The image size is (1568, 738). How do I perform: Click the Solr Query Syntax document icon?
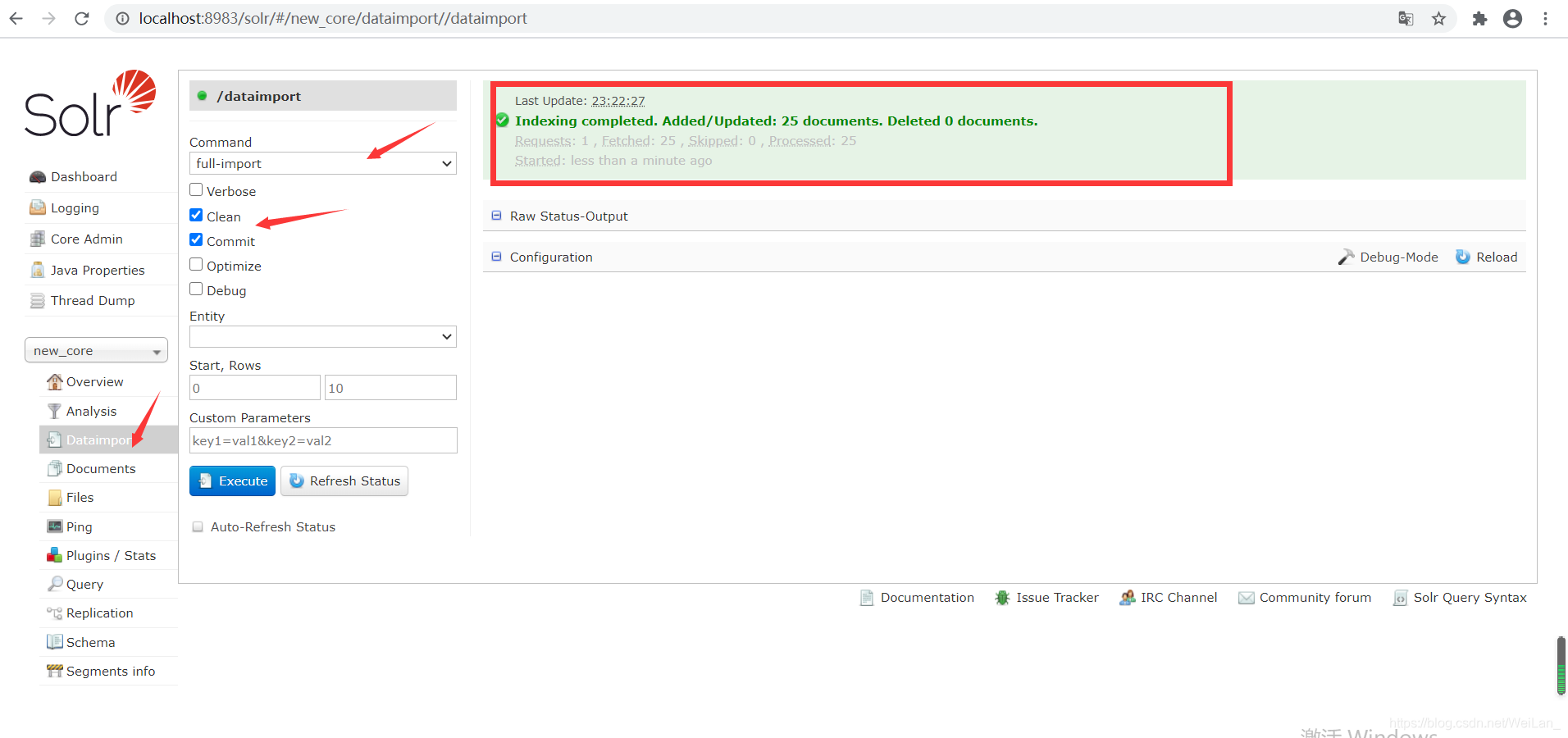click(x=1401, y=598)
